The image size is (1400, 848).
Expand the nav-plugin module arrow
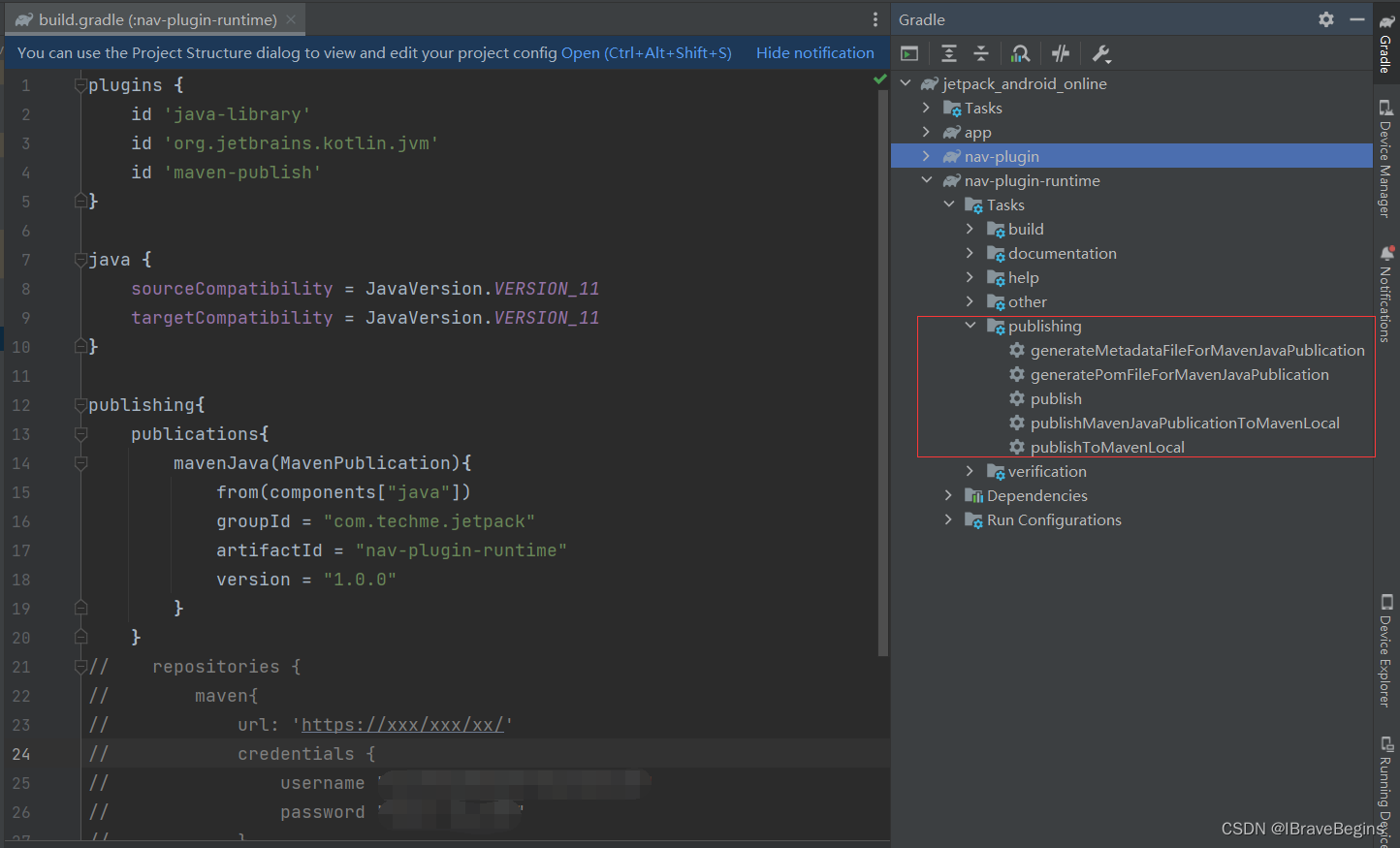(x=927, y=156)
